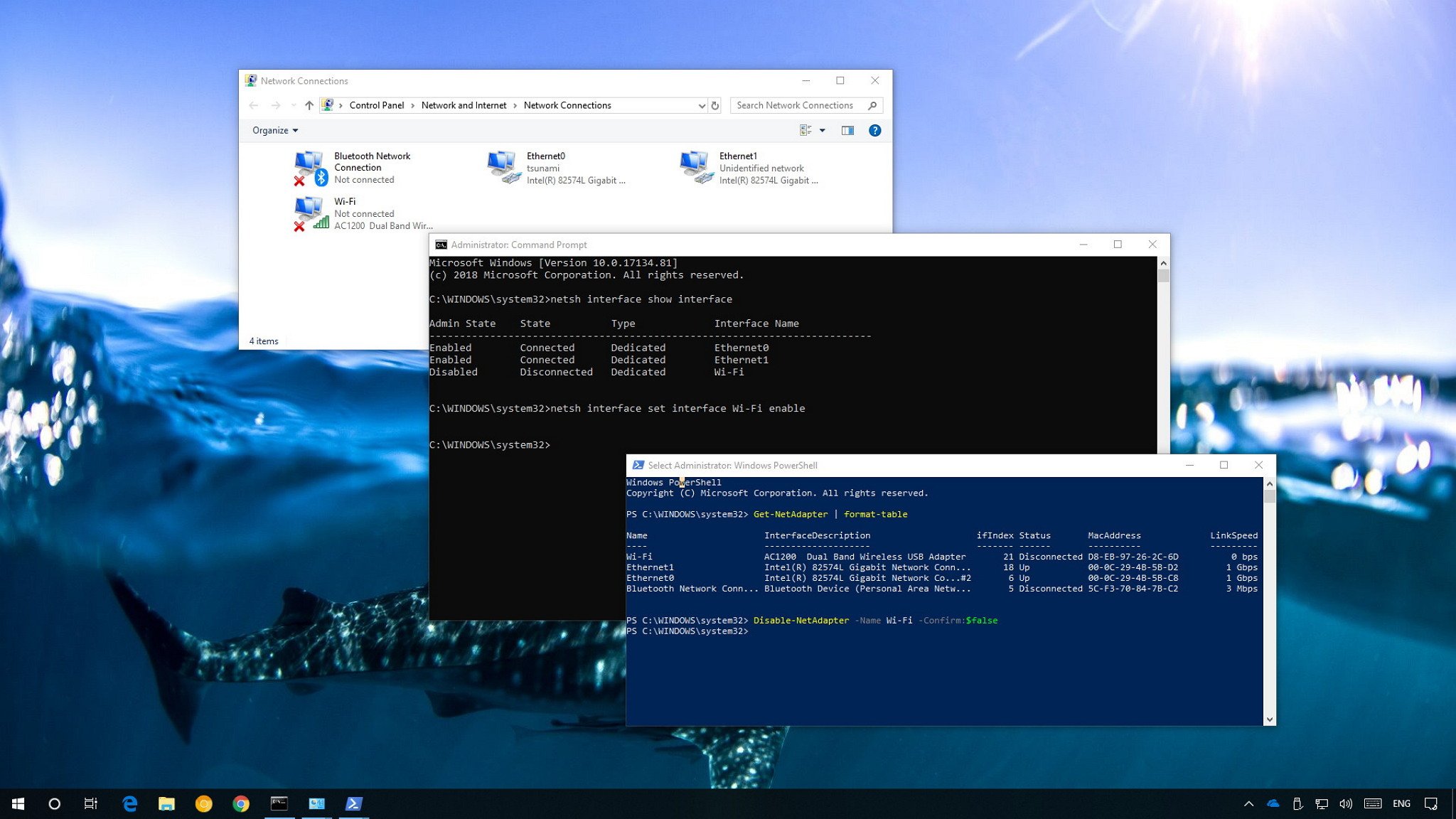Open the OneDrive tray icon
Screen dimensions: 1456x819
coord(1273,803)
